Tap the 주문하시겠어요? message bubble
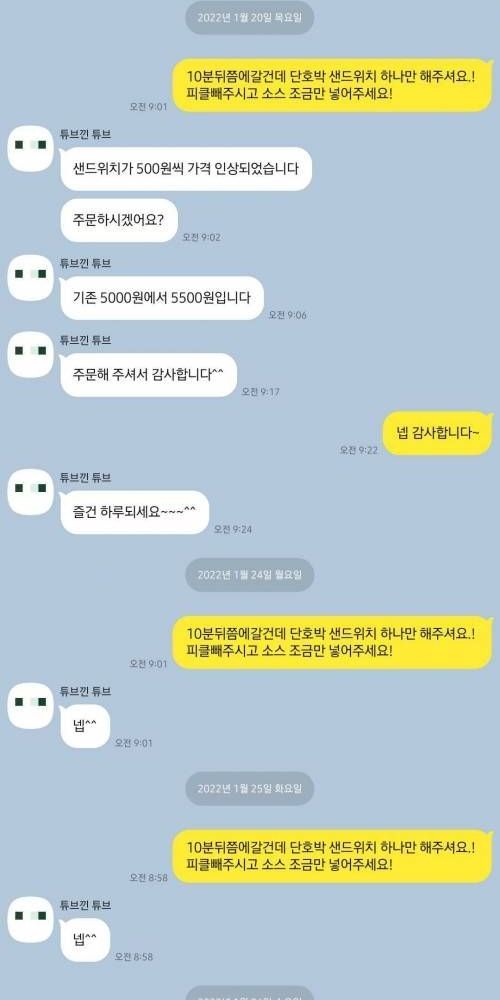This screenshot has width=500, height=1000. [x=119, y=220]
